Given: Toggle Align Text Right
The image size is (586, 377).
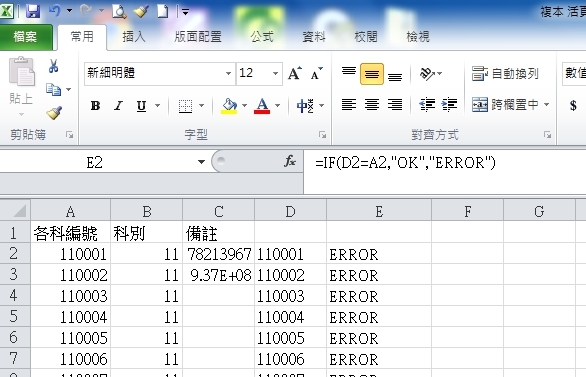Looking at the screenshot, I should pyautogui.click(x=395, y=105).
